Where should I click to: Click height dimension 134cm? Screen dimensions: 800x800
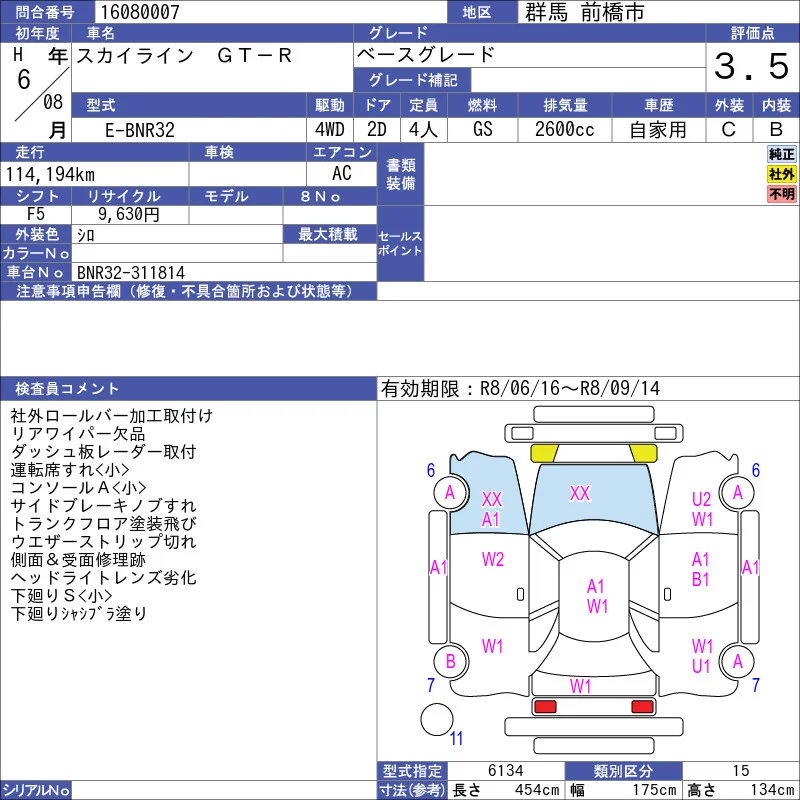coord(772,790)
